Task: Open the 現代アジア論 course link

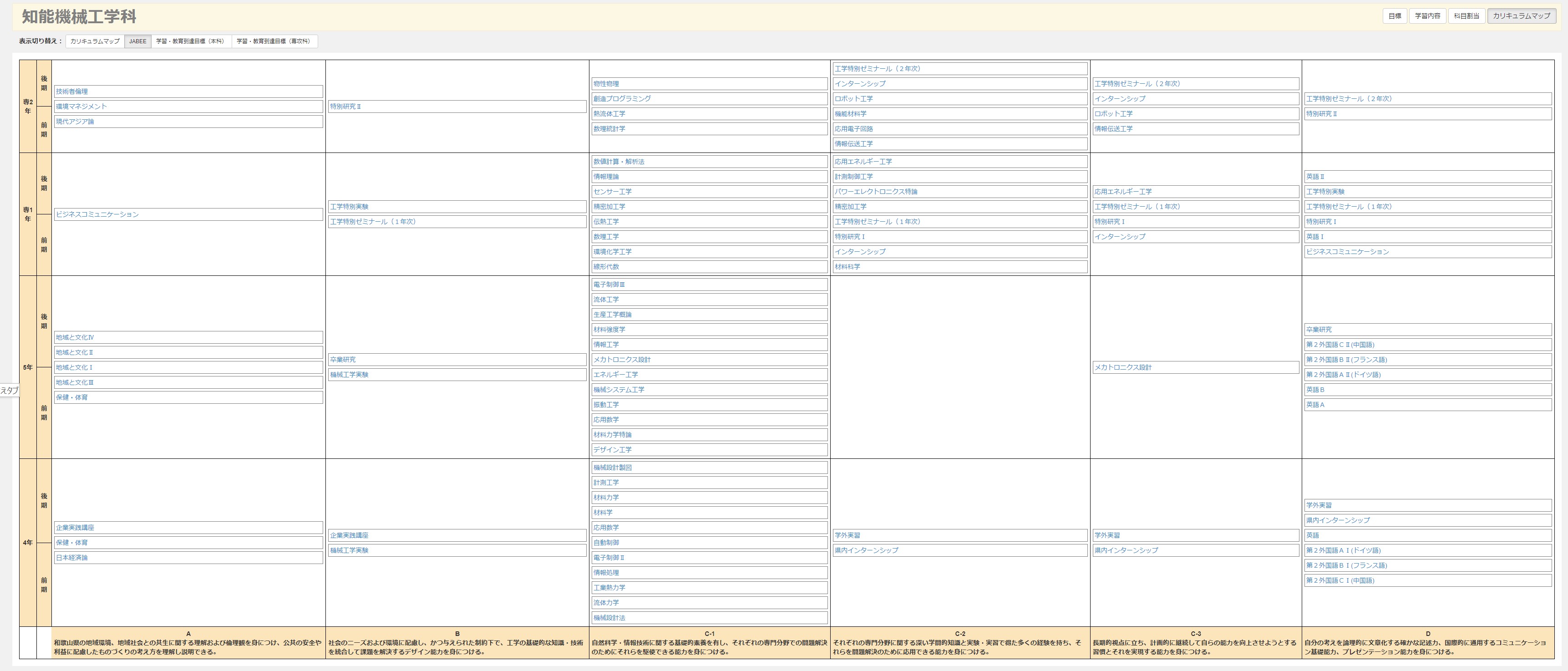Action: [75, 122]
